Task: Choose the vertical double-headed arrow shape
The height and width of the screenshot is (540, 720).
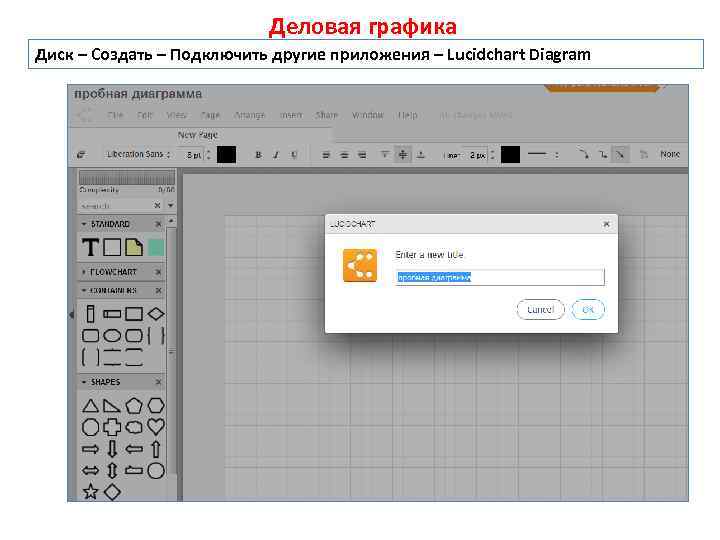Action: 112,471
